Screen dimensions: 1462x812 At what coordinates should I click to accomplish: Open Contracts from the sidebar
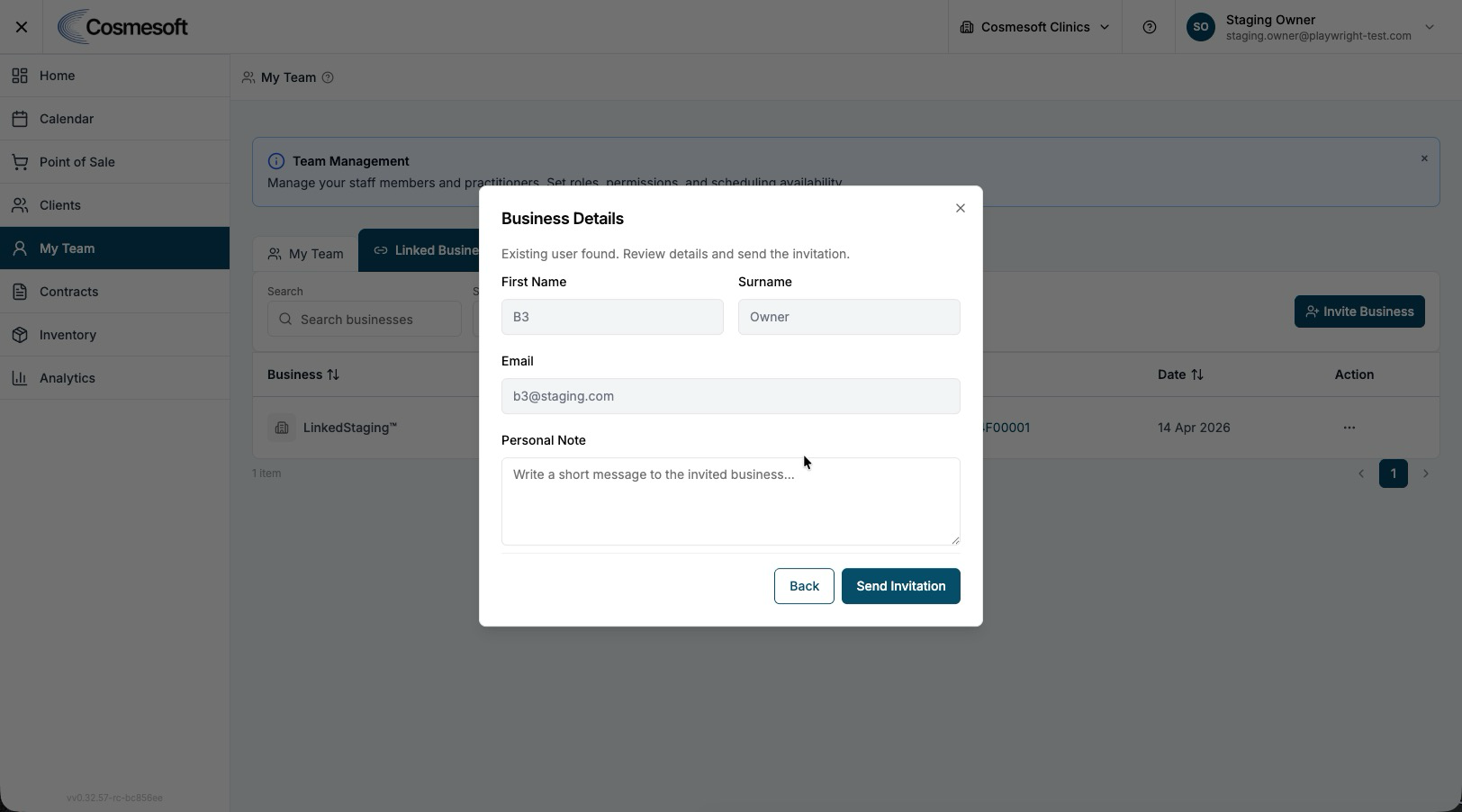[x=114, y=292]
